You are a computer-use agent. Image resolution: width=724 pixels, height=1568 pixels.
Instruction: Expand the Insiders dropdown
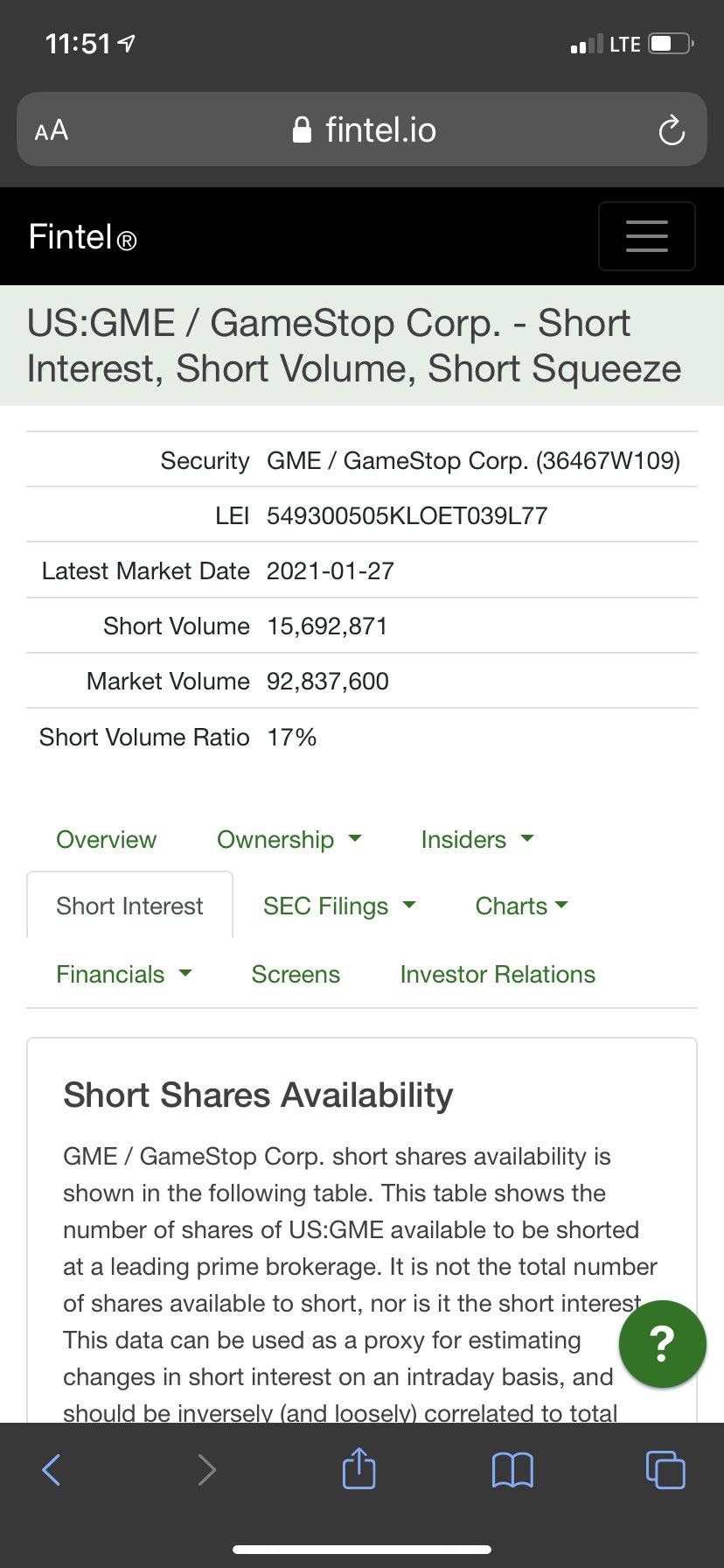(477, 839)
